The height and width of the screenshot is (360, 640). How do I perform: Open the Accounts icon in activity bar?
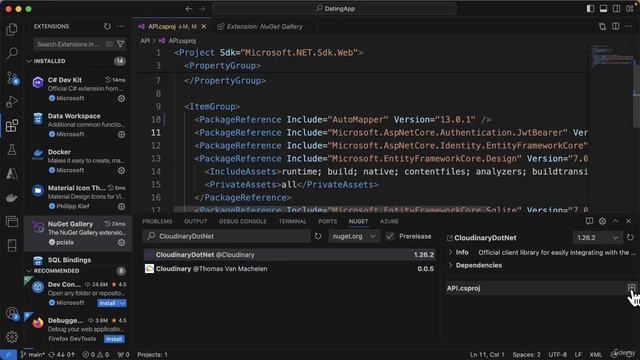tap(12, 313)
